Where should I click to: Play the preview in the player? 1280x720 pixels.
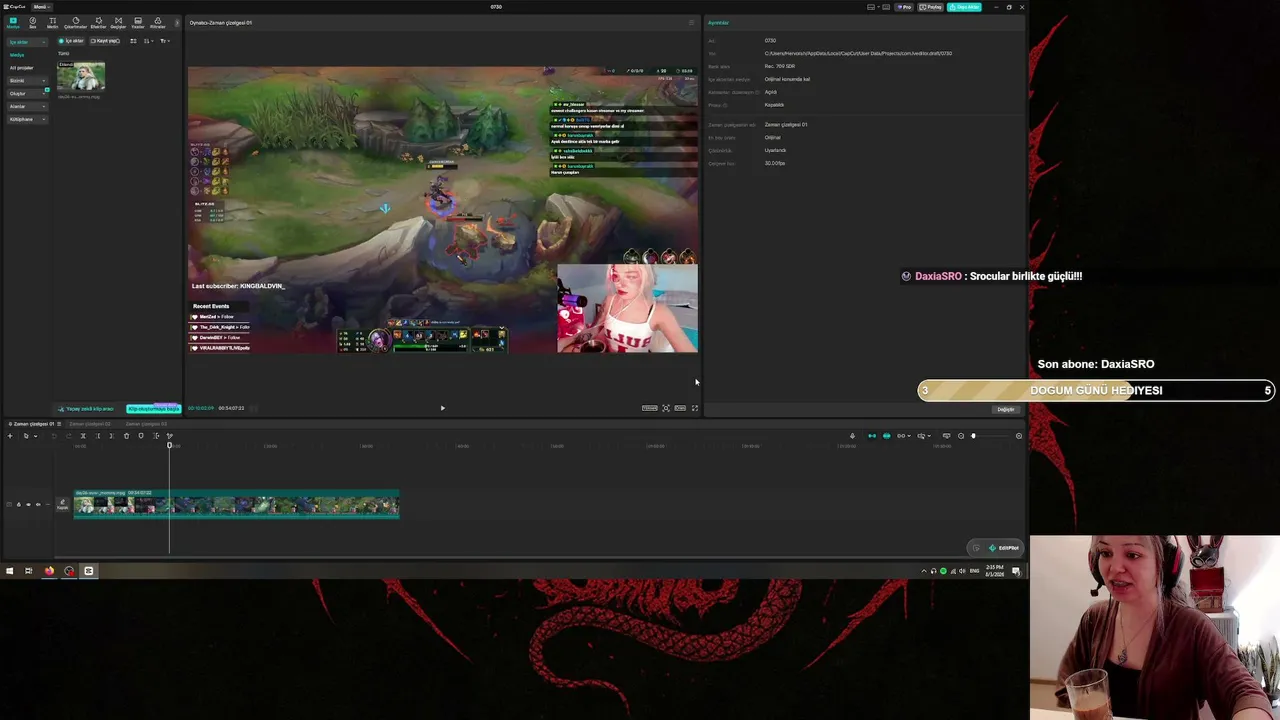pyautogui.click(x=442, y=408)
